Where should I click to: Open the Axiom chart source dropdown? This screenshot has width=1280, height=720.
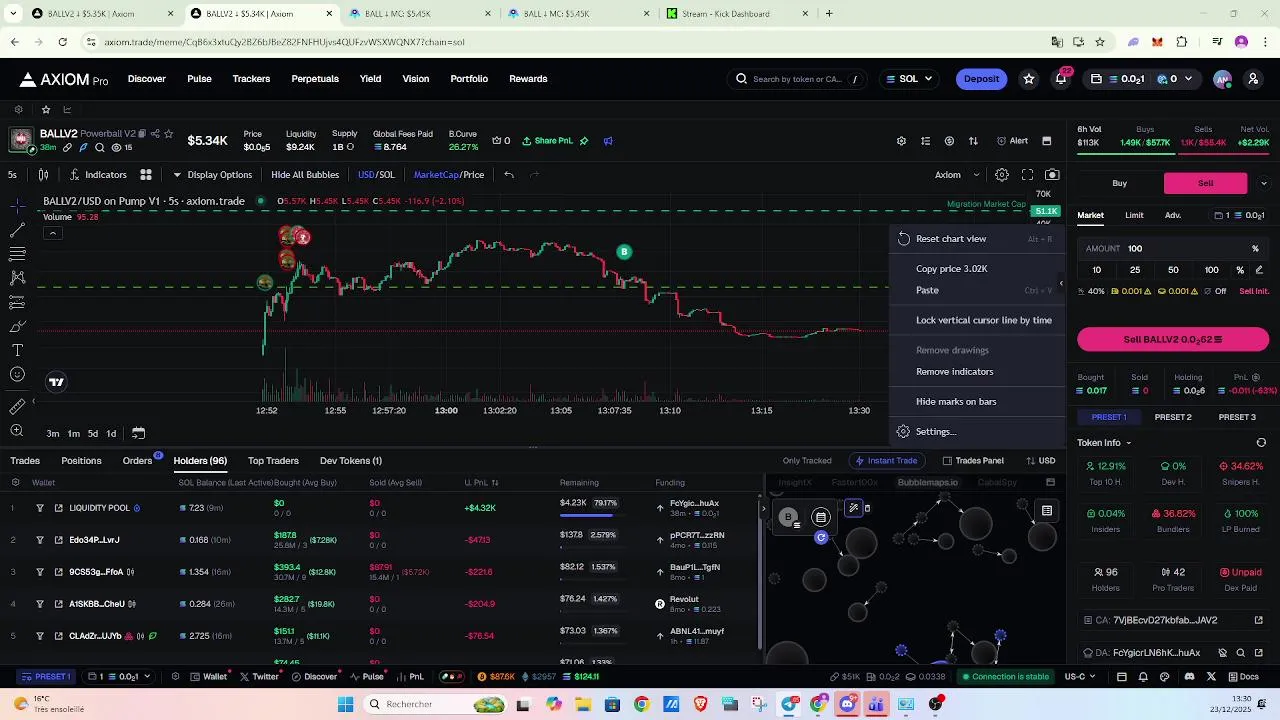point(957,175)
